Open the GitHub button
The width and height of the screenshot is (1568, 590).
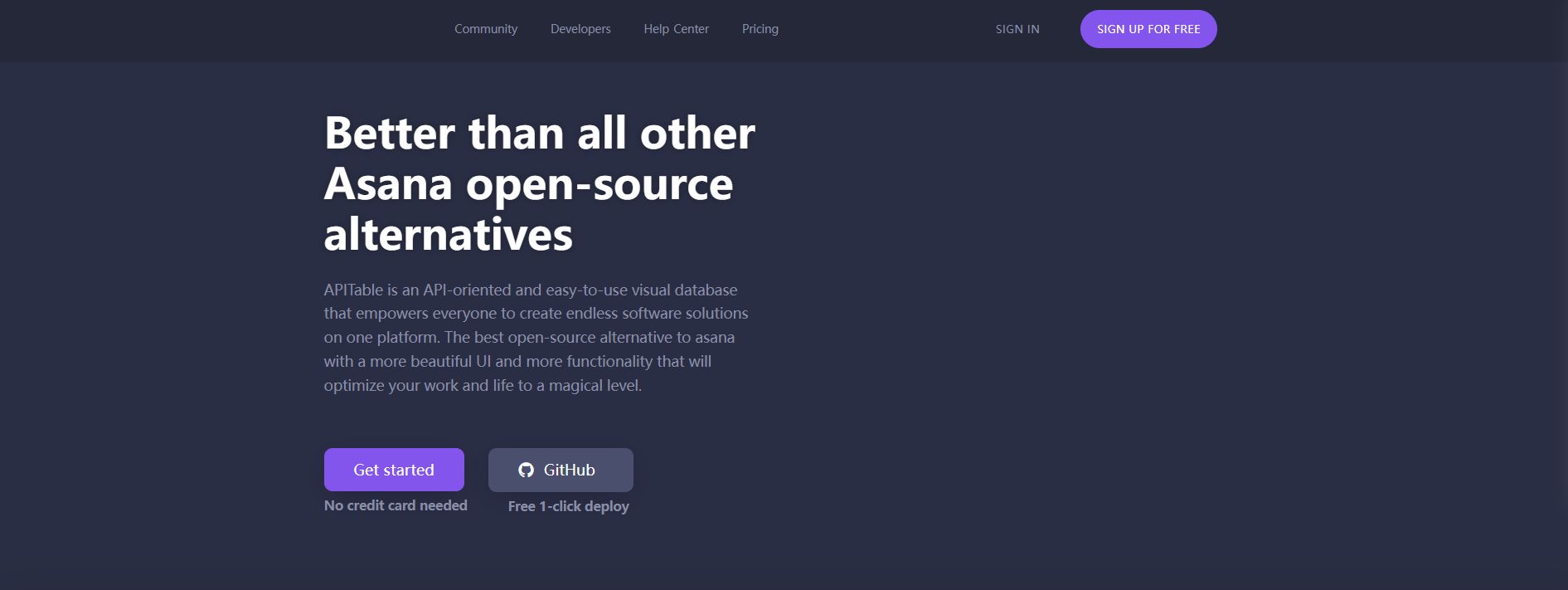click(561, 470)
